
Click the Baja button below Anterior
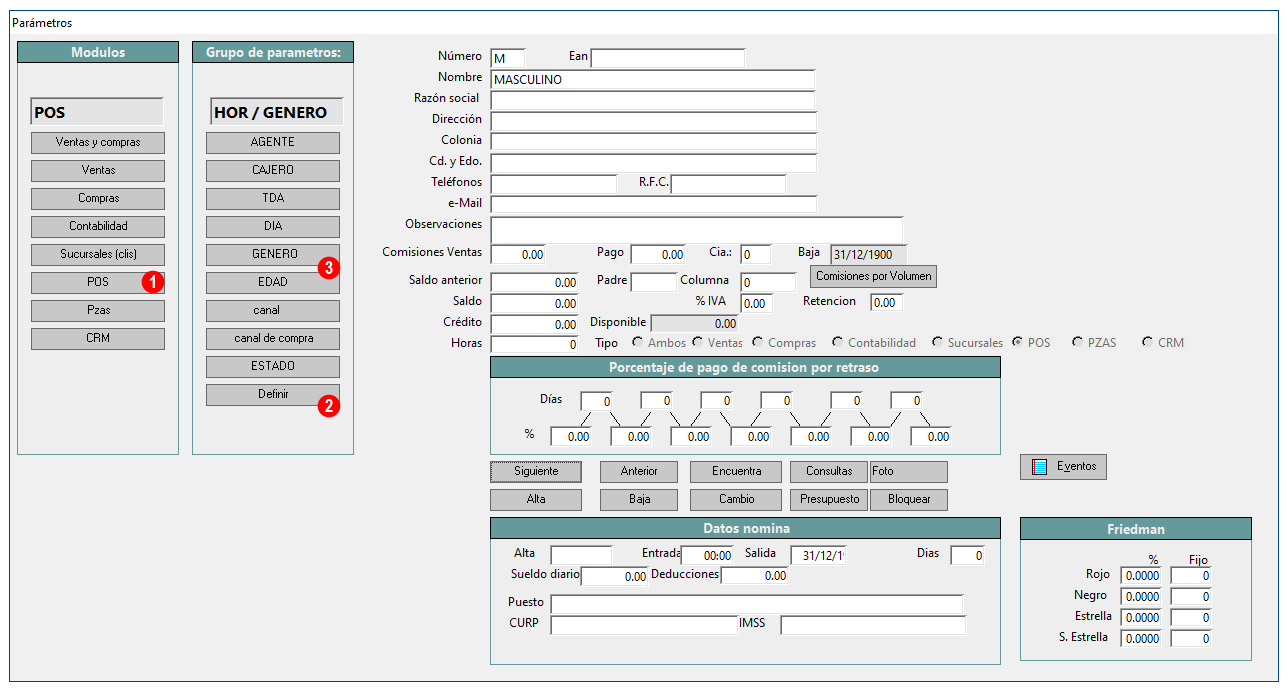(x=639, y=499)
